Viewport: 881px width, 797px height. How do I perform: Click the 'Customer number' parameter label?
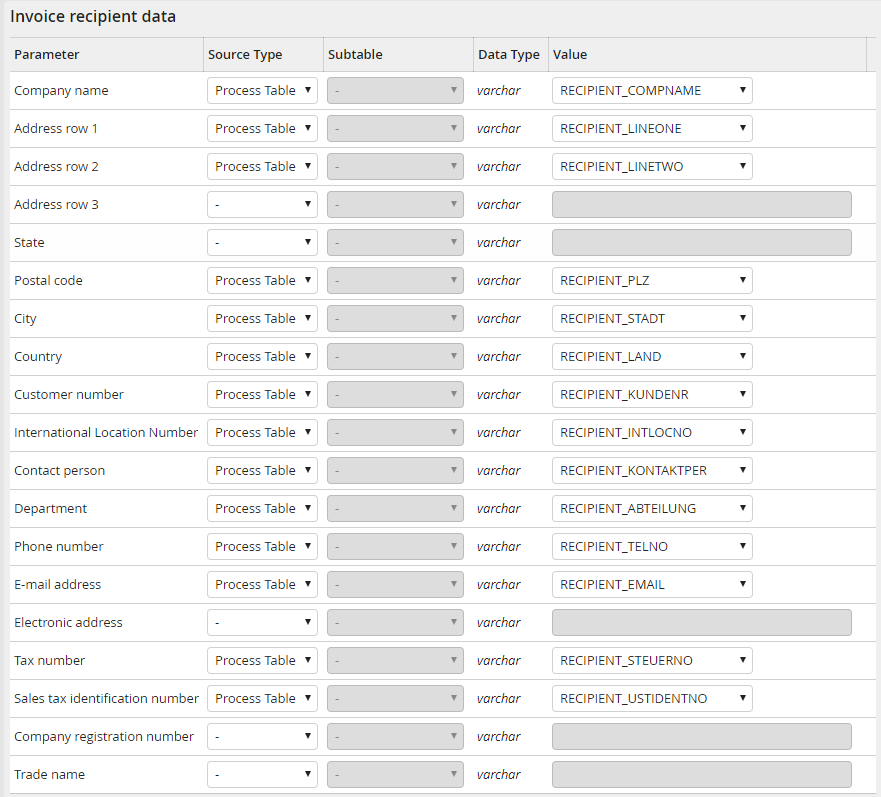(x=69, y=395)
